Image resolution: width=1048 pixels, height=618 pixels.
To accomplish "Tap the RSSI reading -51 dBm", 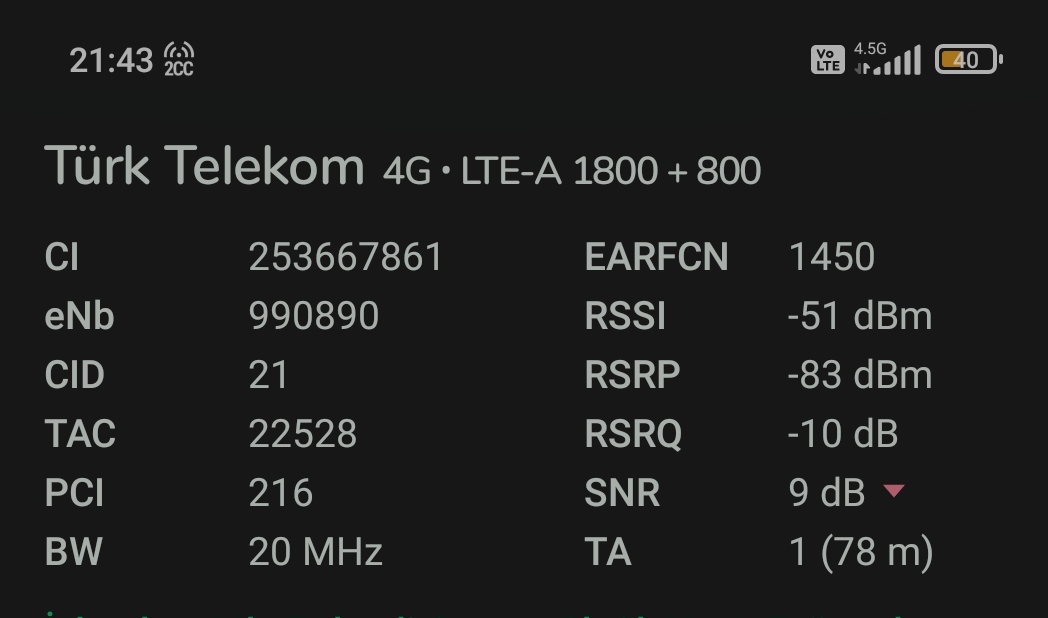I will (x=860, y=315).
